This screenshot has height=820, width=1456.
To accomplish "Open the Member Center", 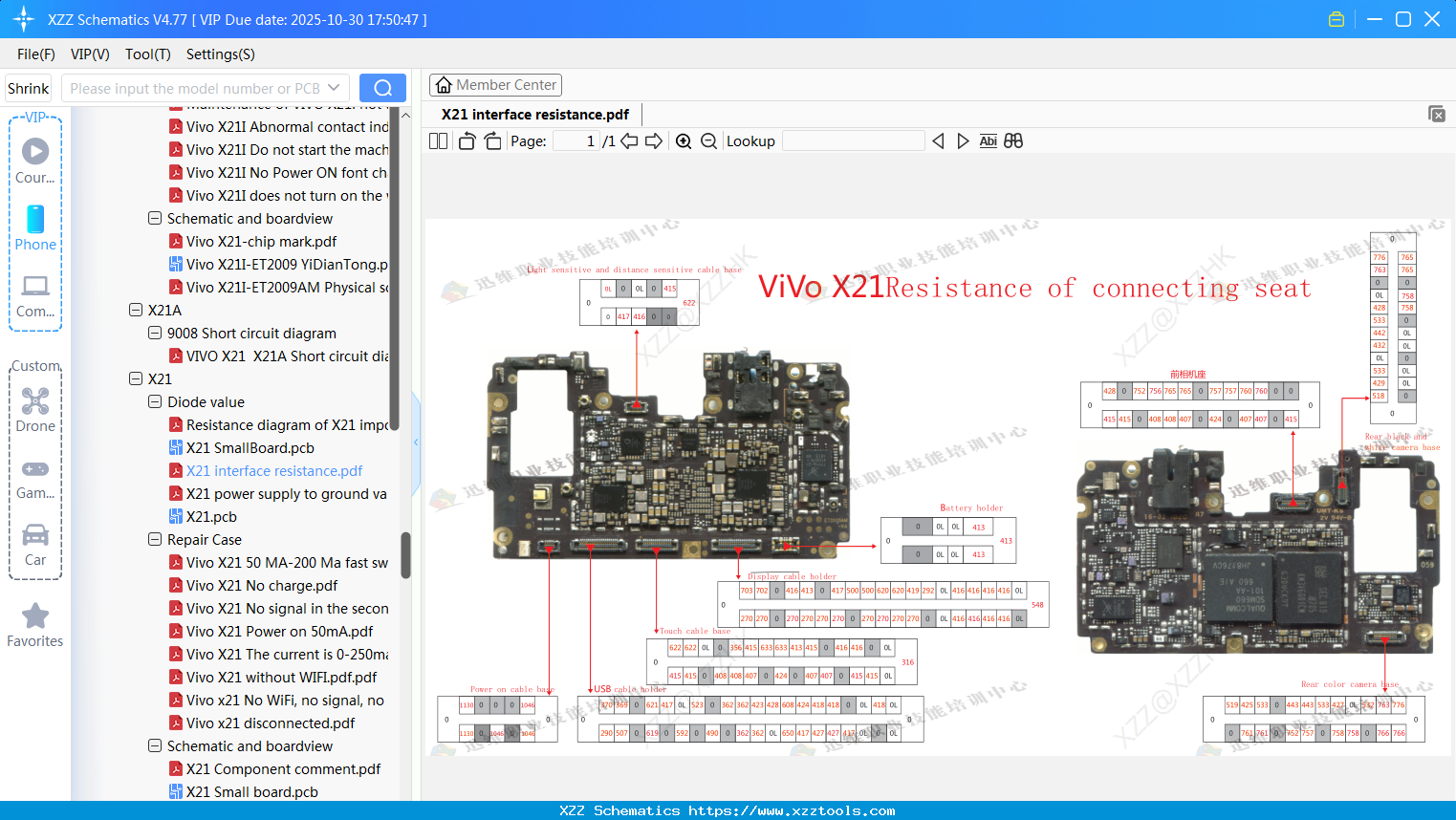I will [x=495, y=84].
